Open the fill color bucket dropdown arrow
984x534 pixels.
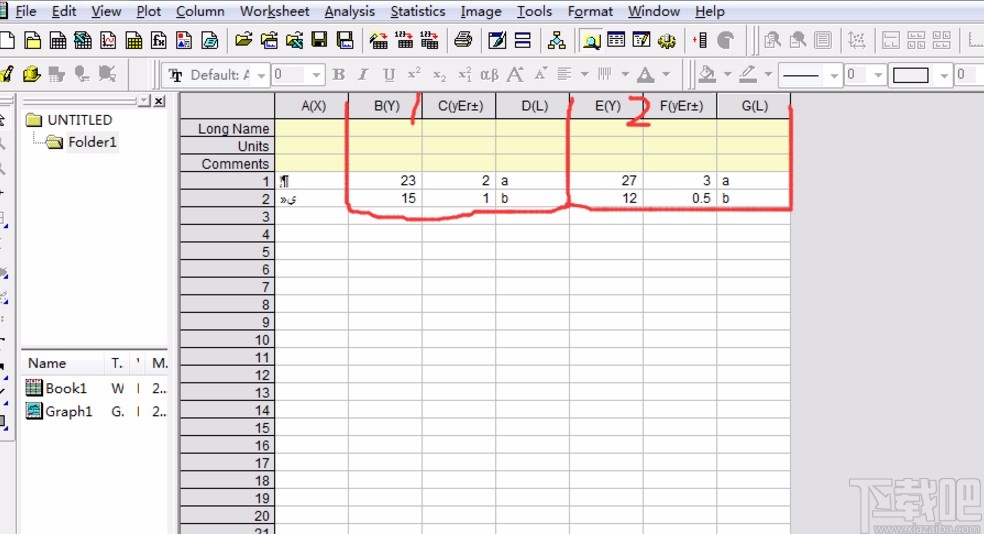[x=727, y=75]
